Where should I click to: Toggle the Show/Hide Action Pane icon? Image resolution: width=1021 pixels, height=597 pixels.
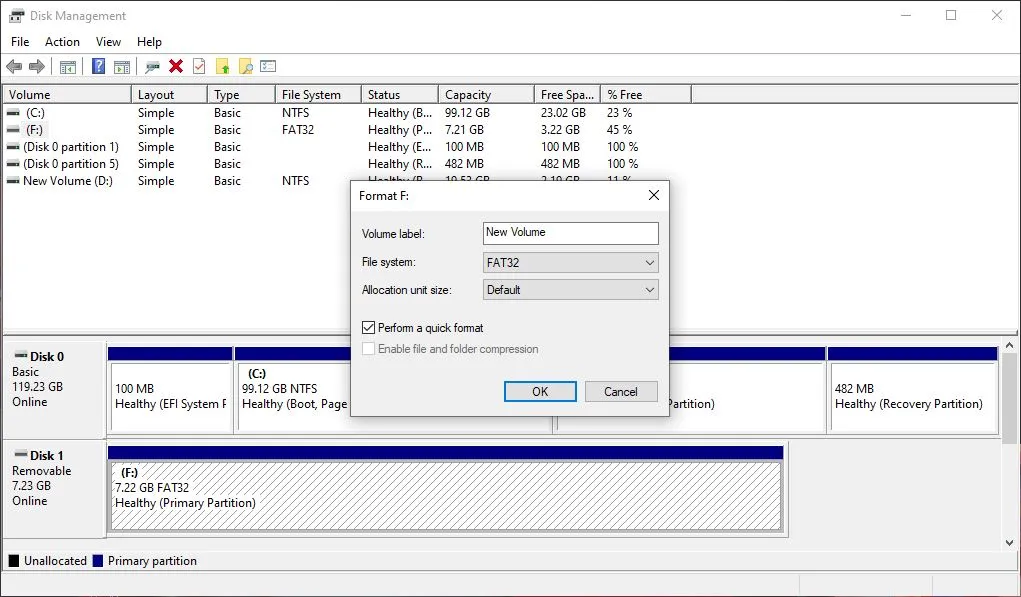tap(121, 66)
